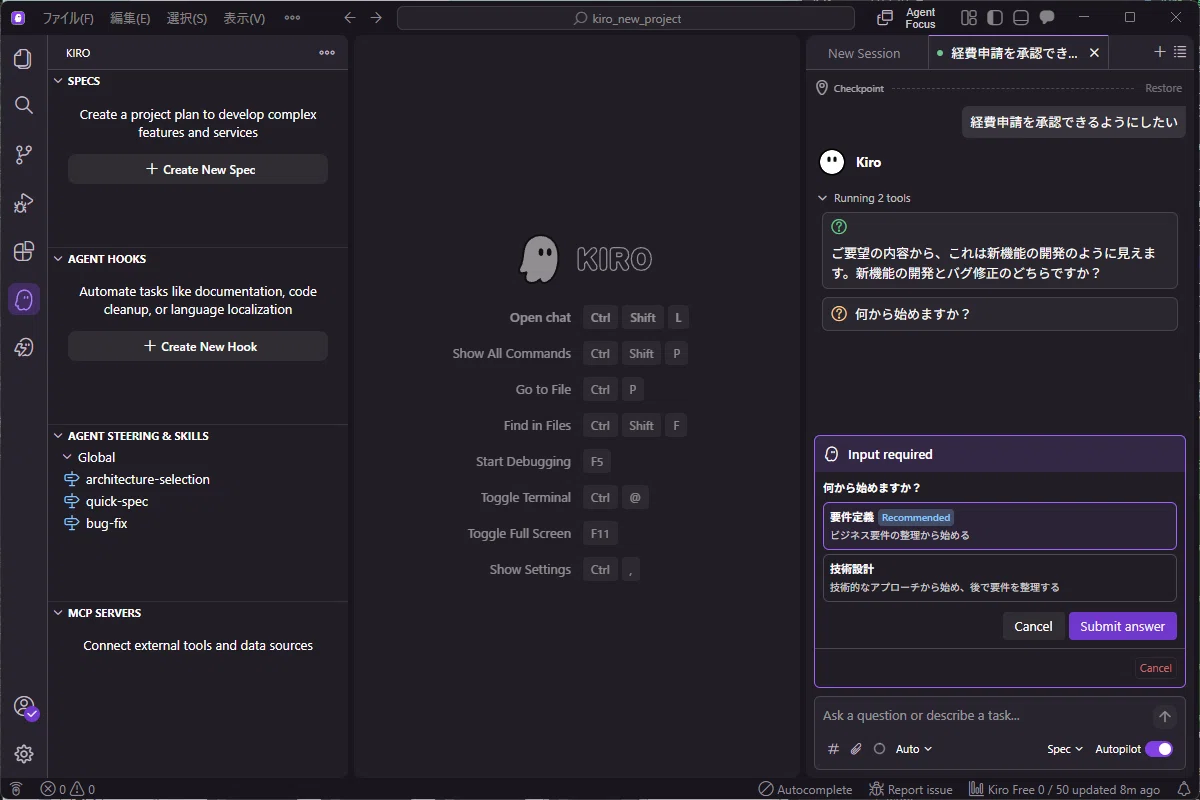Open the 表示(V) menu
This screenshot has height=800, width=1200.
tap(244, 18)
